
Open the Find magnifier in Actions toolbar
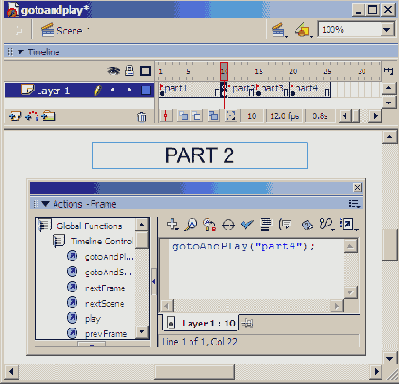(191, 224)
